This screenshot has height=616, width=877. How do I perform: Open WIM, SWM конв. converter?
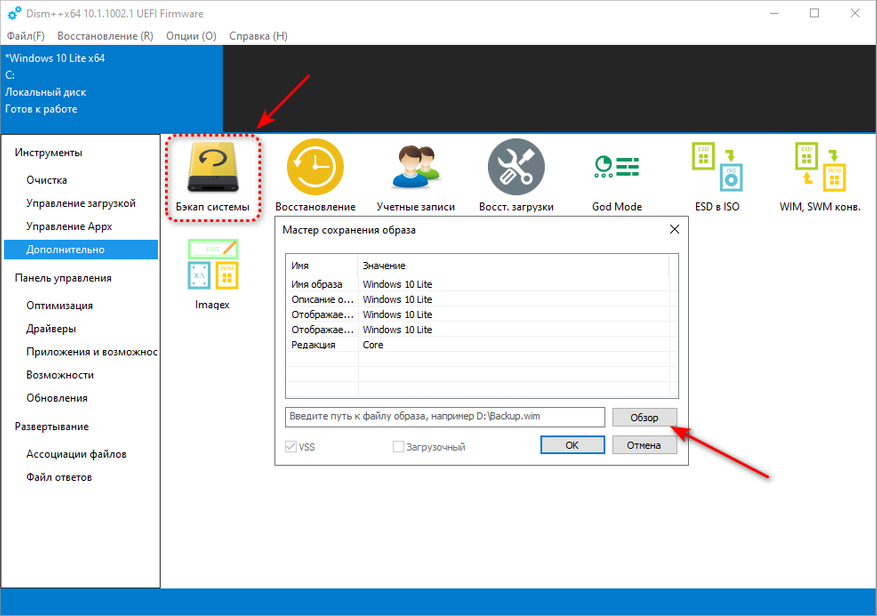pos(819,177)
